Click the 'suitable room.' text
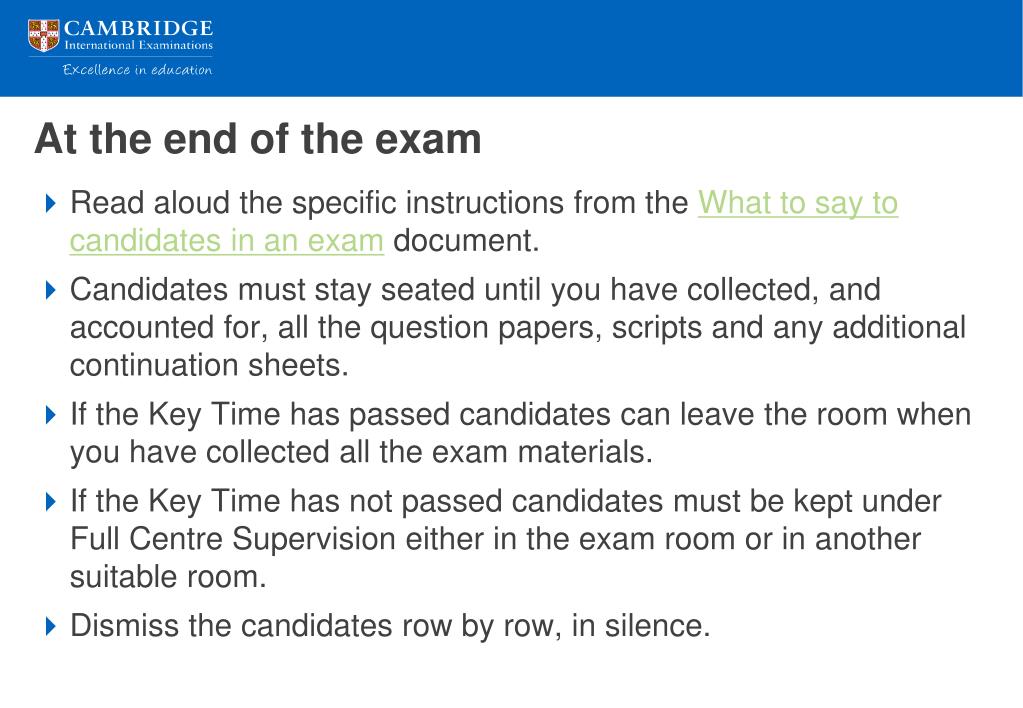 tap(168, 577)
